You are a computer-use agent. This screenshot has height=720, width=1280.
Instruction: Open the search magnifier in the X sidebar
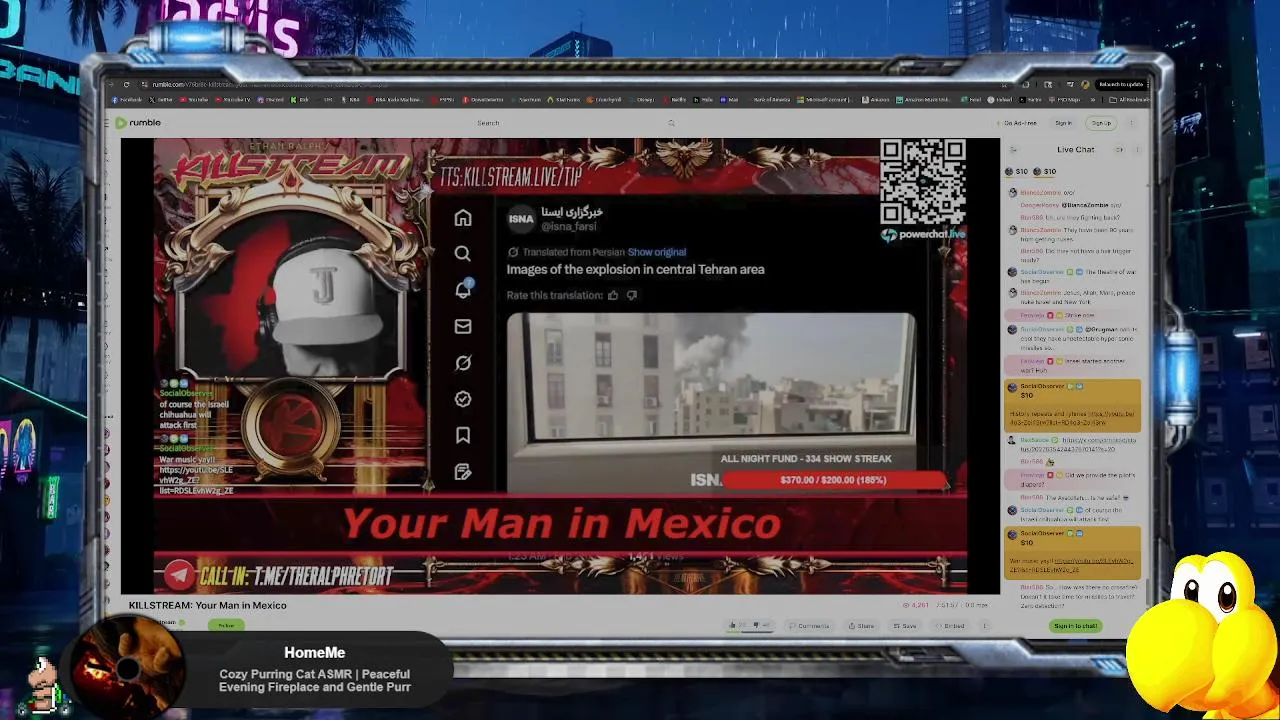click(463, 254)
